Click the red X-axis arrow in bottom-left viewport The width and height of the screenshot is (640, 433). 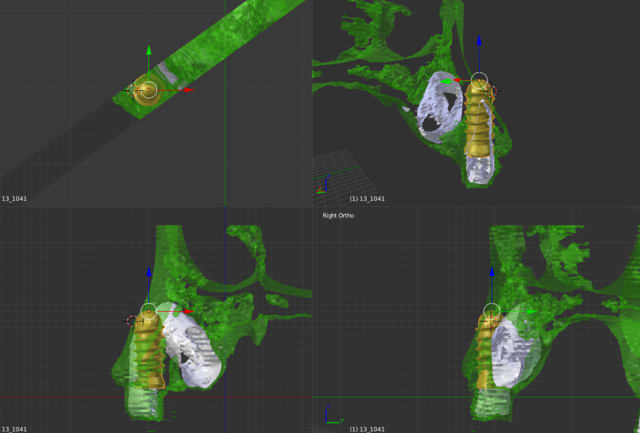click(x=186, y=311)
